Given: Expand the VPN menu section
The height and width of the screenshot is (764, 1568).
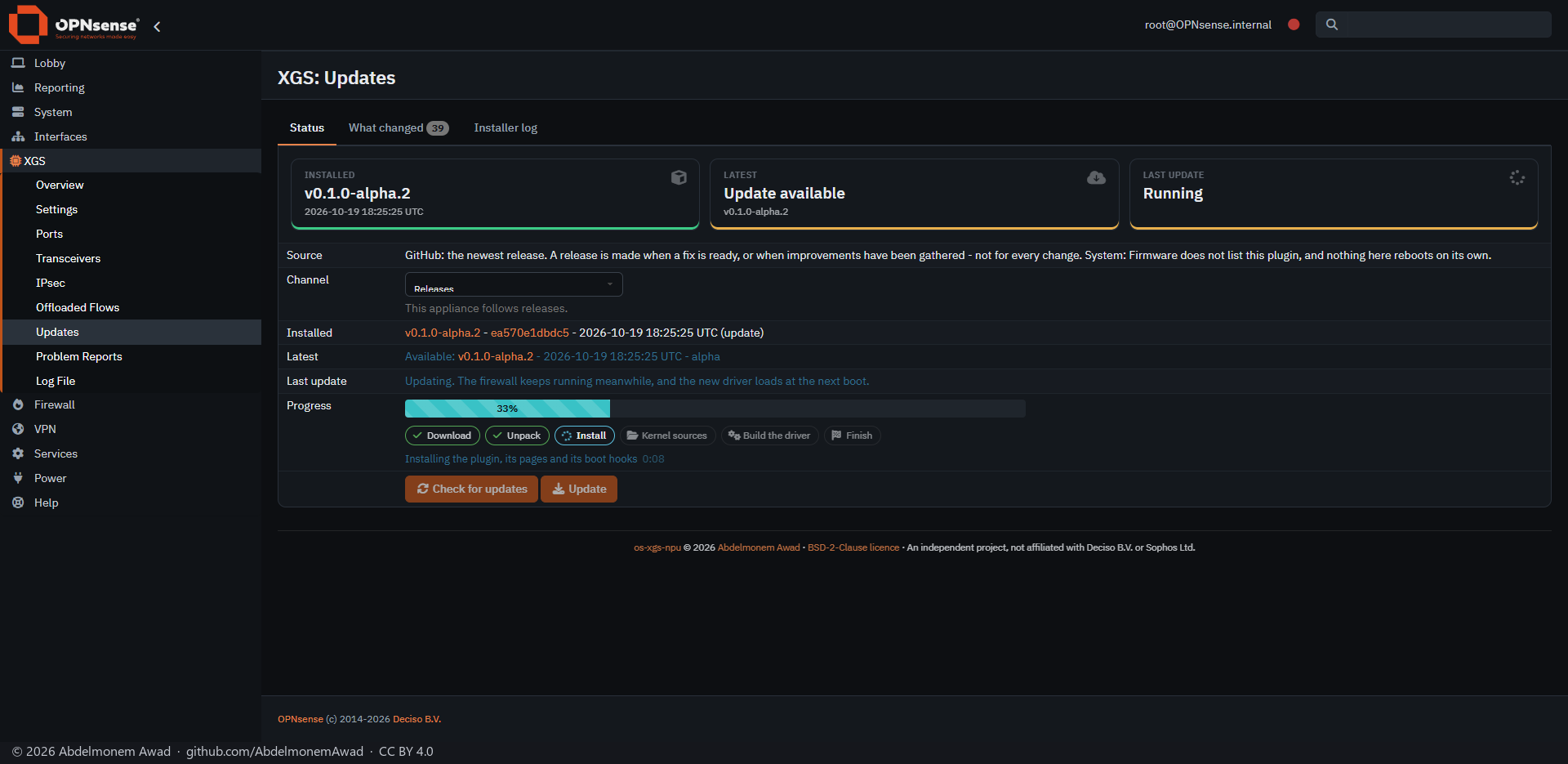Looking at the screenshot, I should pyautogui.click(x=131, y=429).
